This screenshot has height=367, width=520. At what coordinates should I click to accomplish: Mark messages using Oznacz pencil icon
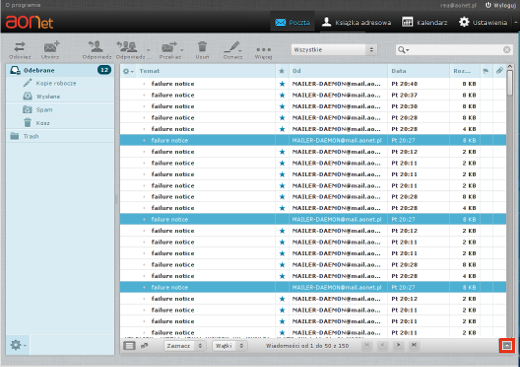tap(232, 47)
